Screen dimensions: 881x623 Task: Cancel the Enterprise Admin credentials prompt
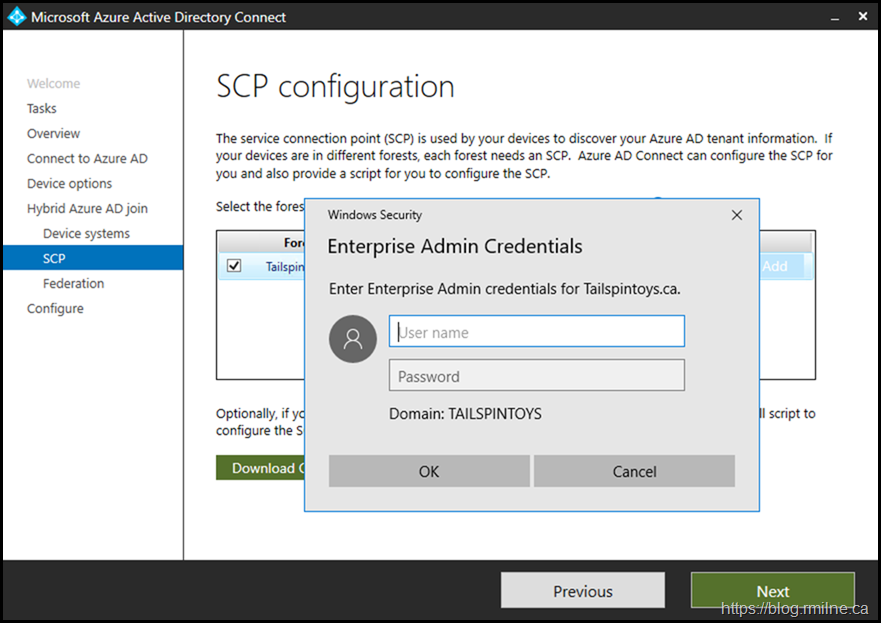pos(634,471)
